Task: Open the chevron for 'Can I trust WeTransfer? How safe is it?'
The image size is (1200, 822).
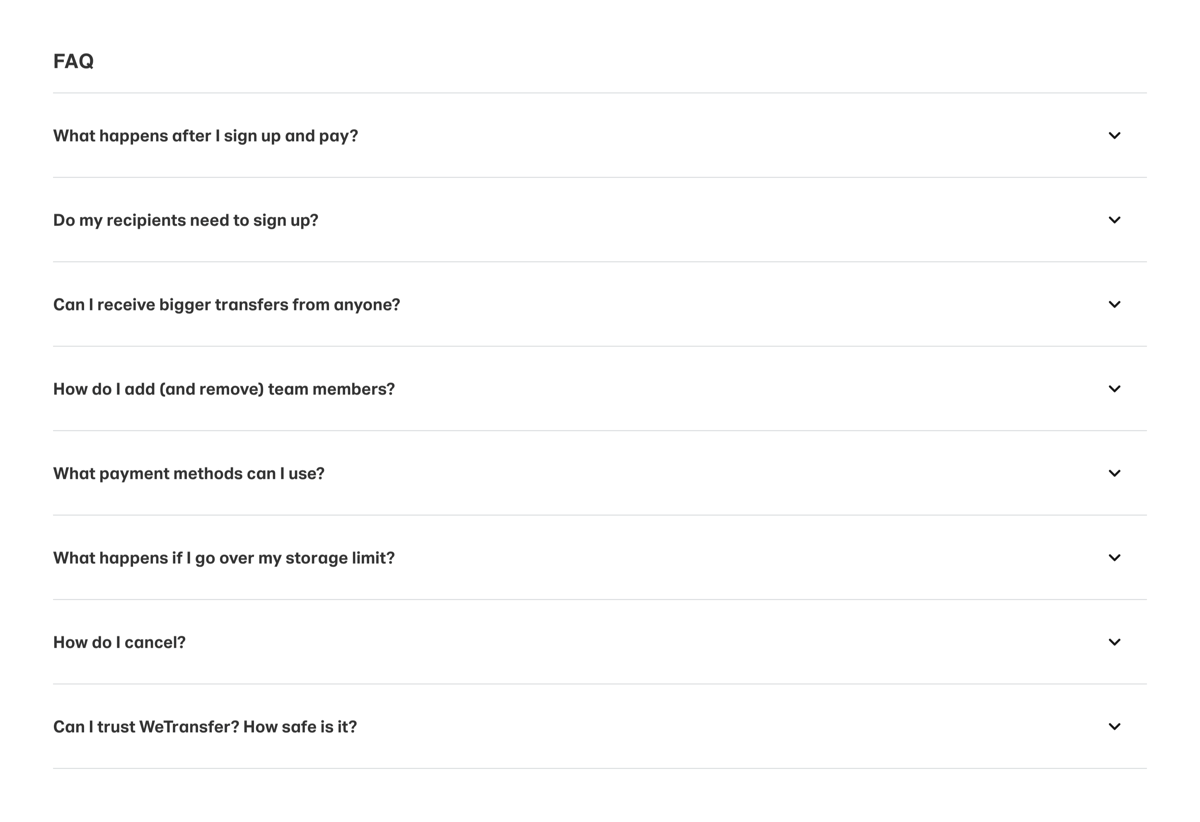Action: coord(1114,726)
